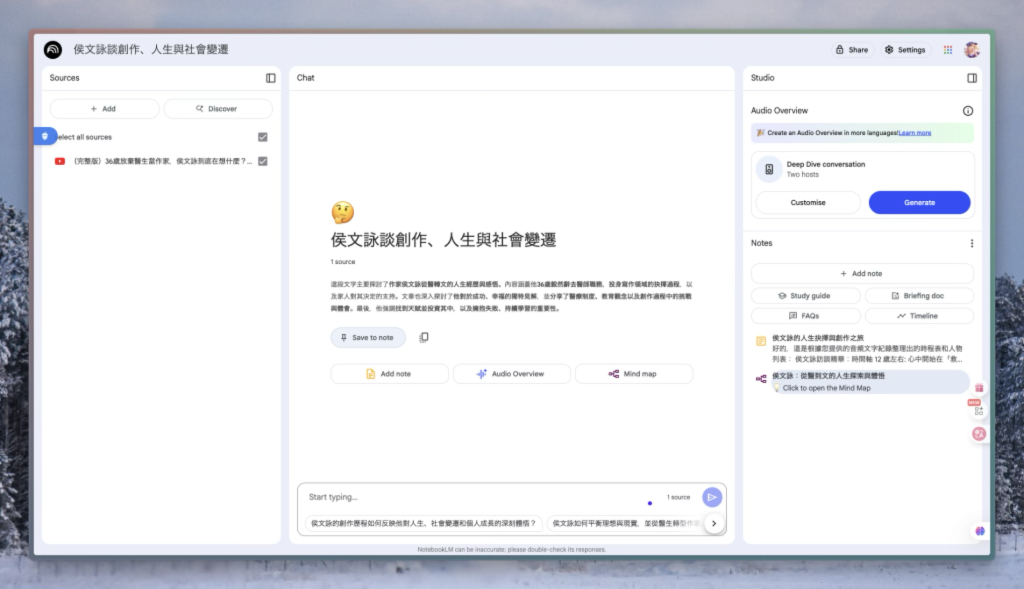Open Settings

[x=905, y=50]
